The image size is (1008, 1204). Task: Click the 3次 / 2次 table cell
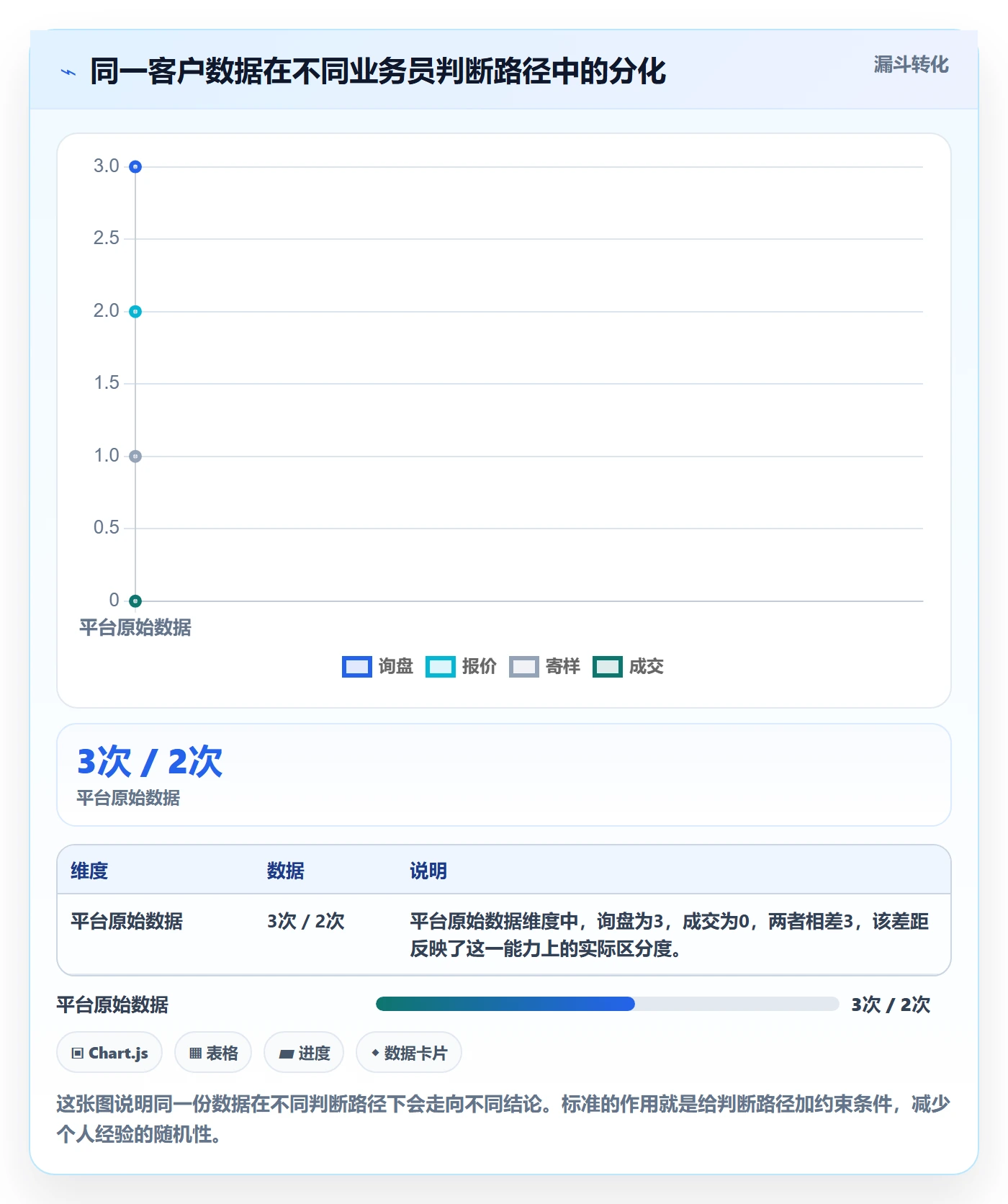tap(306, 921)
